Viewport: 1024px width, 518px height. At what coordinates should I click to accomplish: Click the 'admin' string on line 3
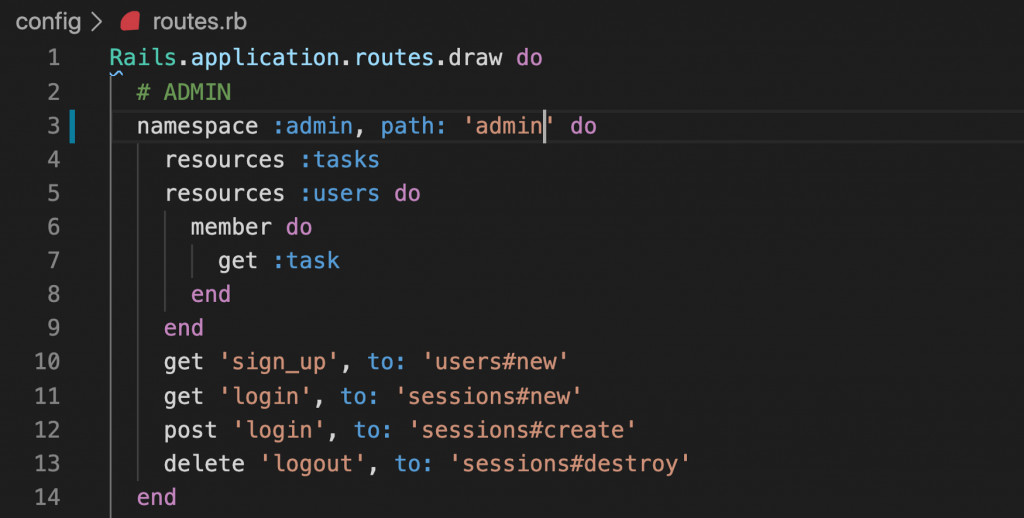508,125
